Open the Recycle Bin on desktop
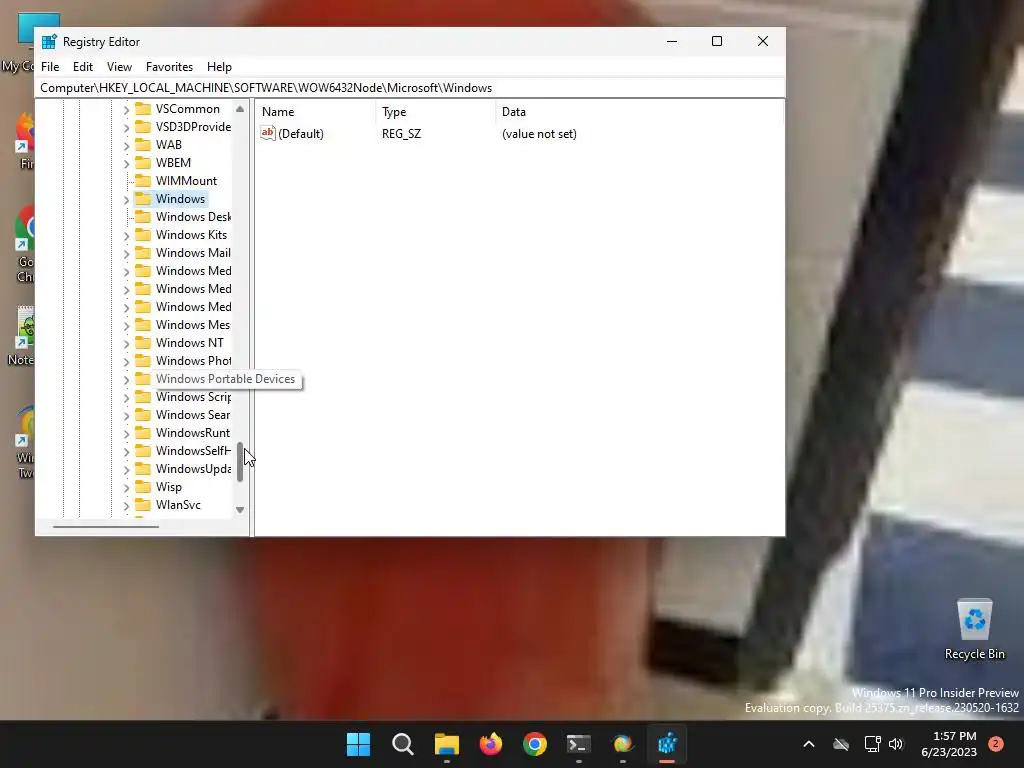1024x768 pixels. 974,630
